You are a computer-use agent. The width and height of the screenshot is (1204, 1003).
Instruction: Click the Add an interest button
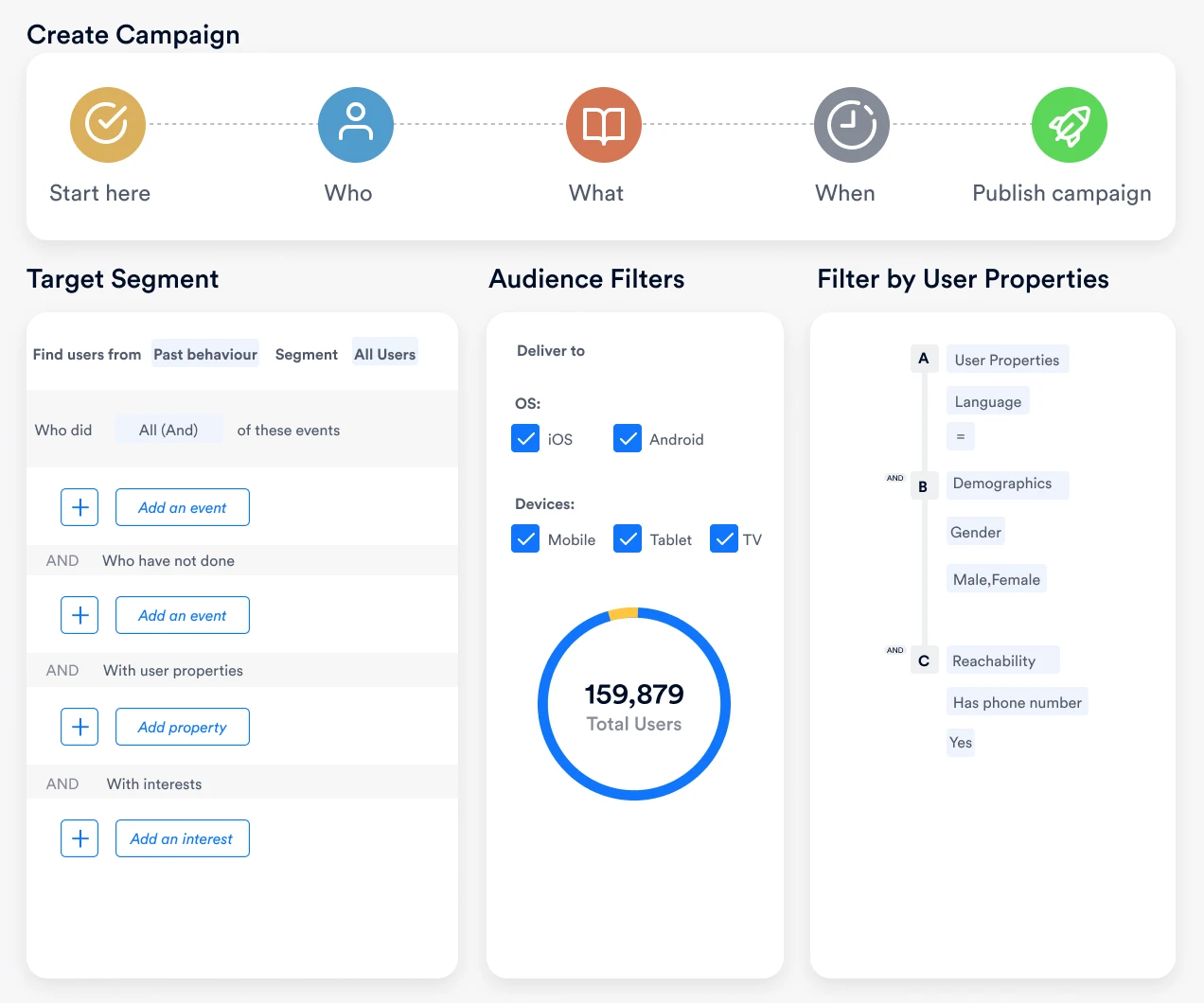click(183, 838)
